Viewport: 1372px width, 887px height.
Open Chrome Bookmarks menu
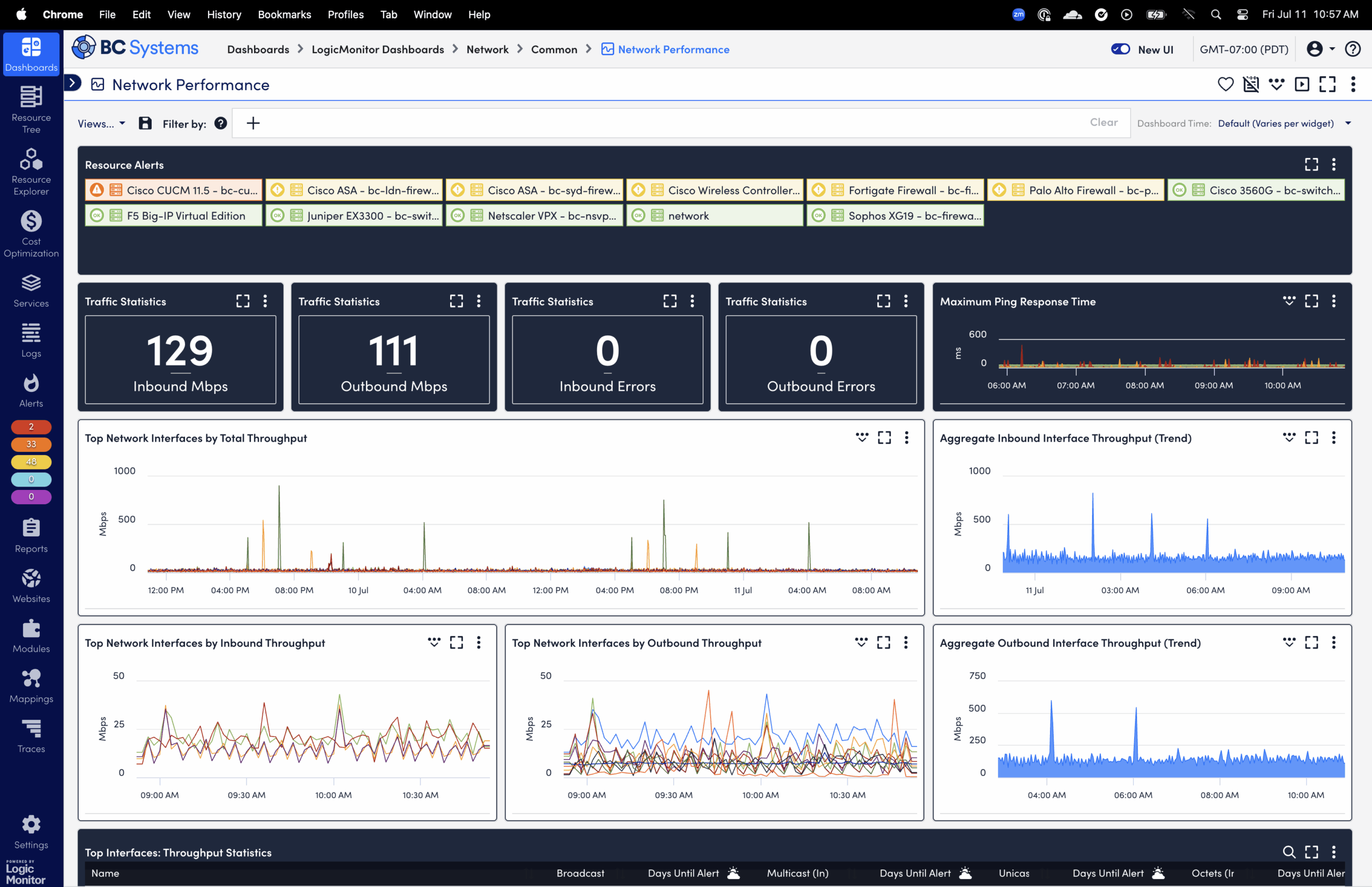coord(285,14)
